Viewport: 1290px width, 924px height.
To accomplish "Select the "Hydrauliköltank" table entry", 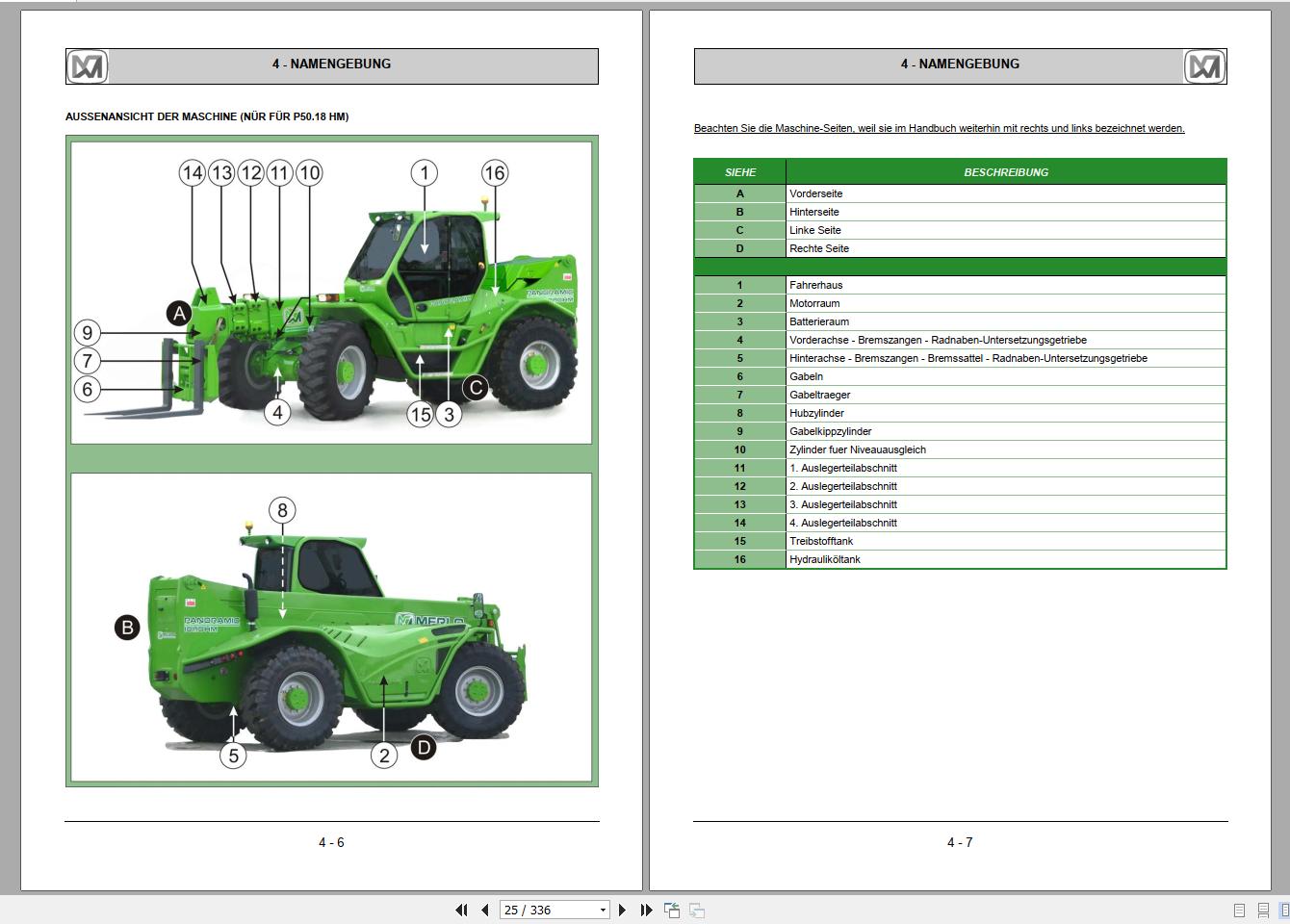I will (x=825, y=559).
